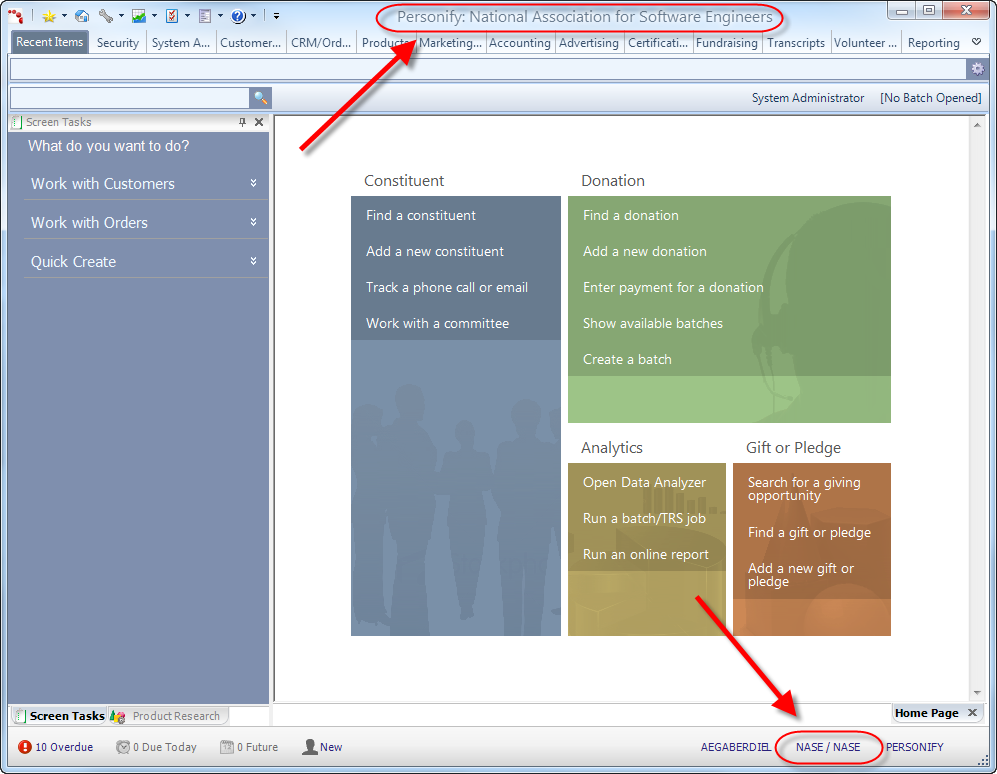Viewport: 997px width, 774px height.
Task: Open the Certificati... tab
Action: pyautogui.click(x=658, y=43)
